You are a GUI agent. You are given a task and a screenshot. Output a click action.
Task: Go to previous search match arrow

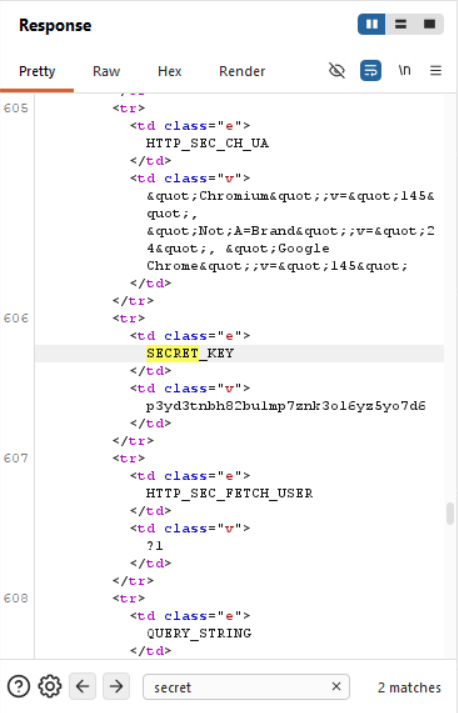point(82,686)
